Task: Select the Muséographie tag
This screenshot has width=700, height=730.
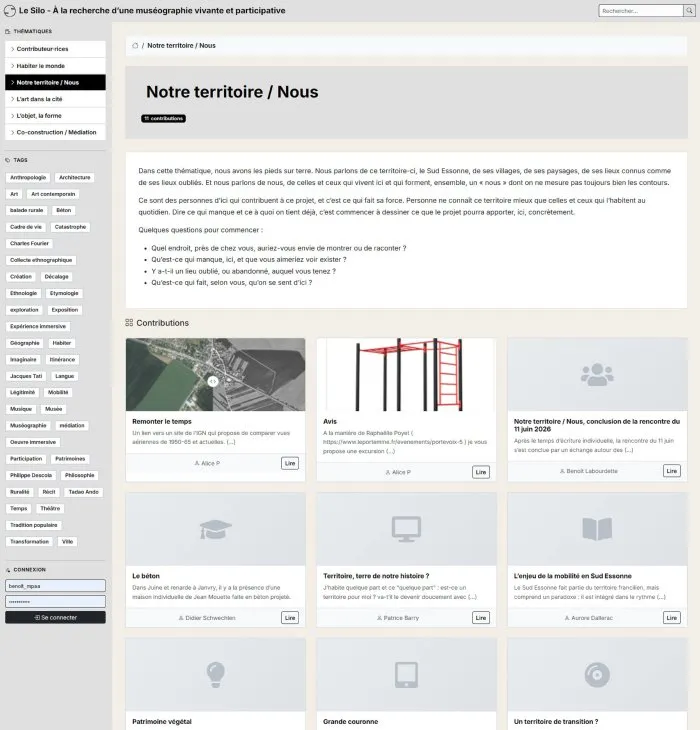Action: [28, 426]
